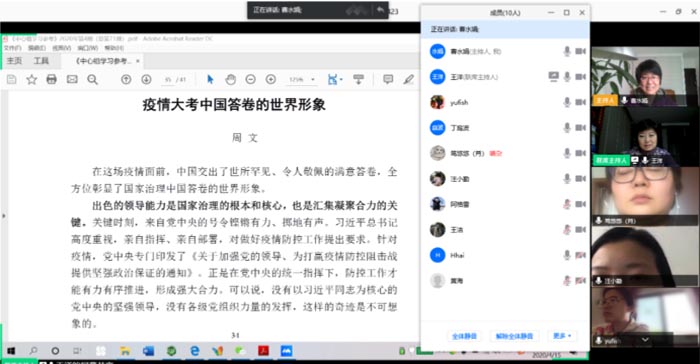Click the star bookmark icon
Viewport: 700px width, 364px height.
[32, 79]
